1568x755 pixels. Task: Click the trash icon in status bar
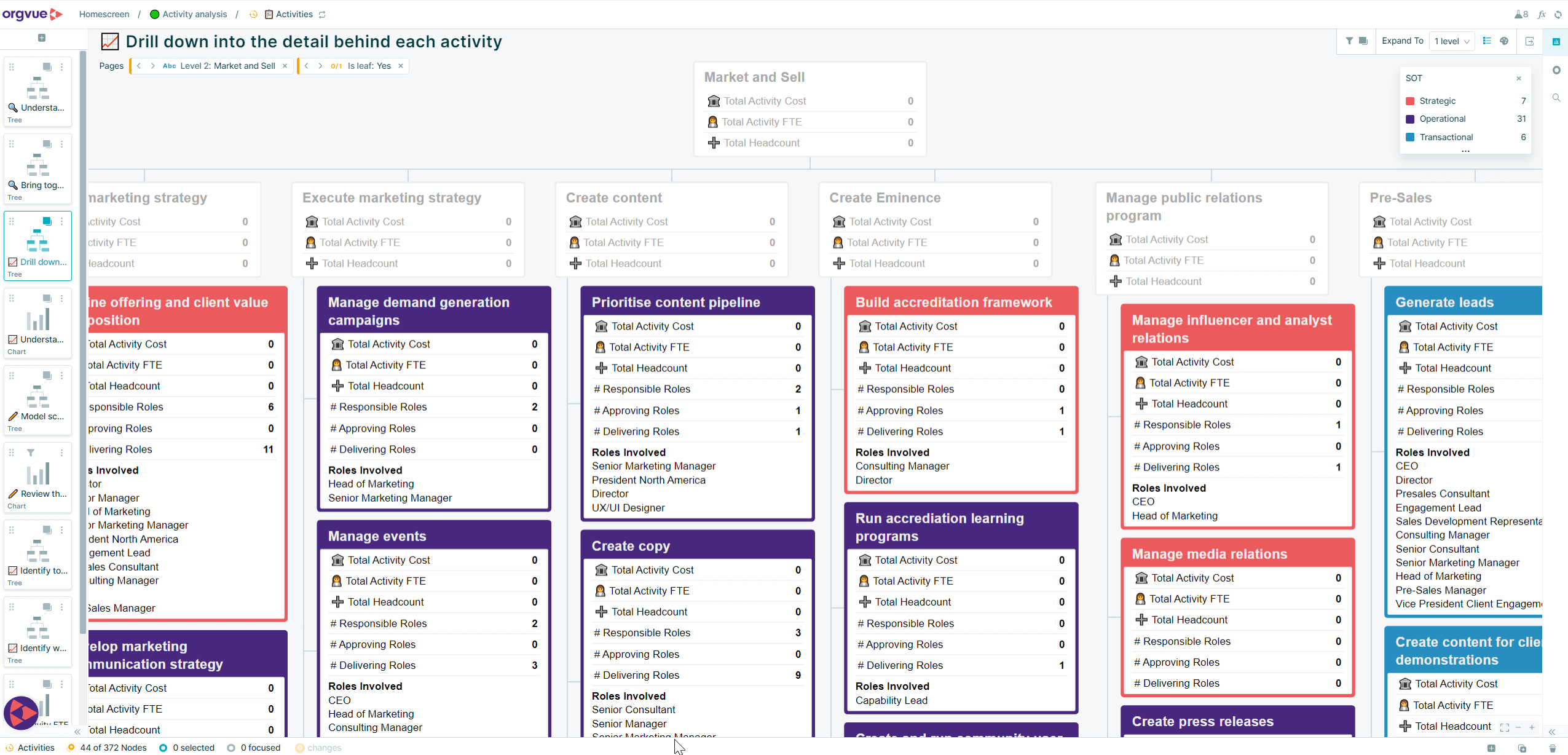pyautogui.click(x=1553, y=748)
